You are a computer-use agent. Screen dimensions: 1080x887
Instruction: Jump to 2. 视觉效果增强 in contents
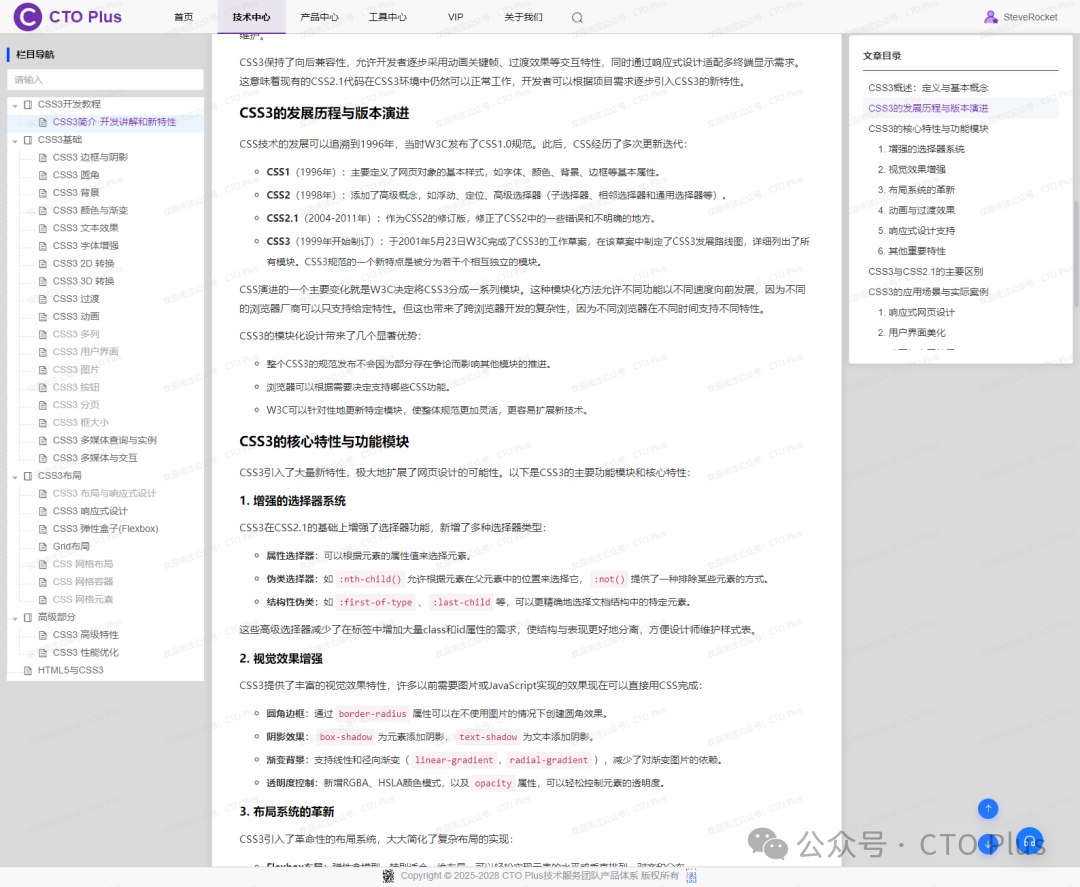[911, 169]
